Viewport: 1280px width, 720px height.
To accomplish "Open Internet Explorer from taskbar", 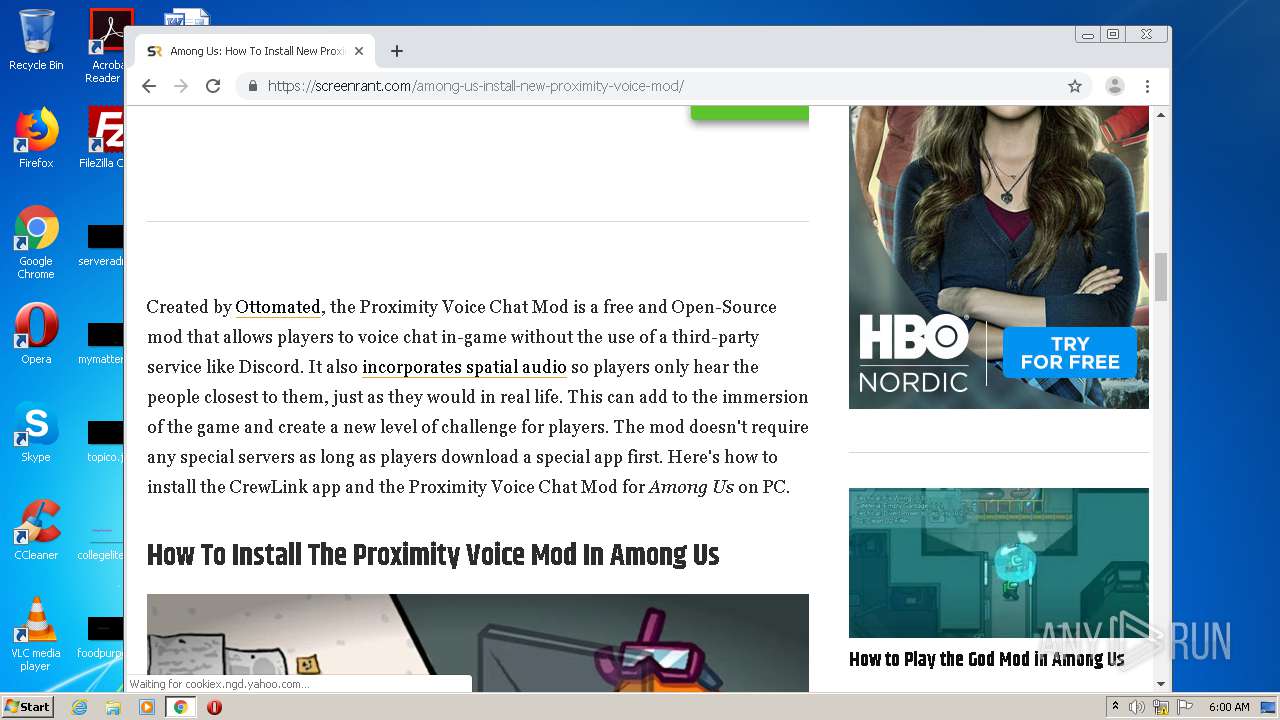I will [79, 707].
